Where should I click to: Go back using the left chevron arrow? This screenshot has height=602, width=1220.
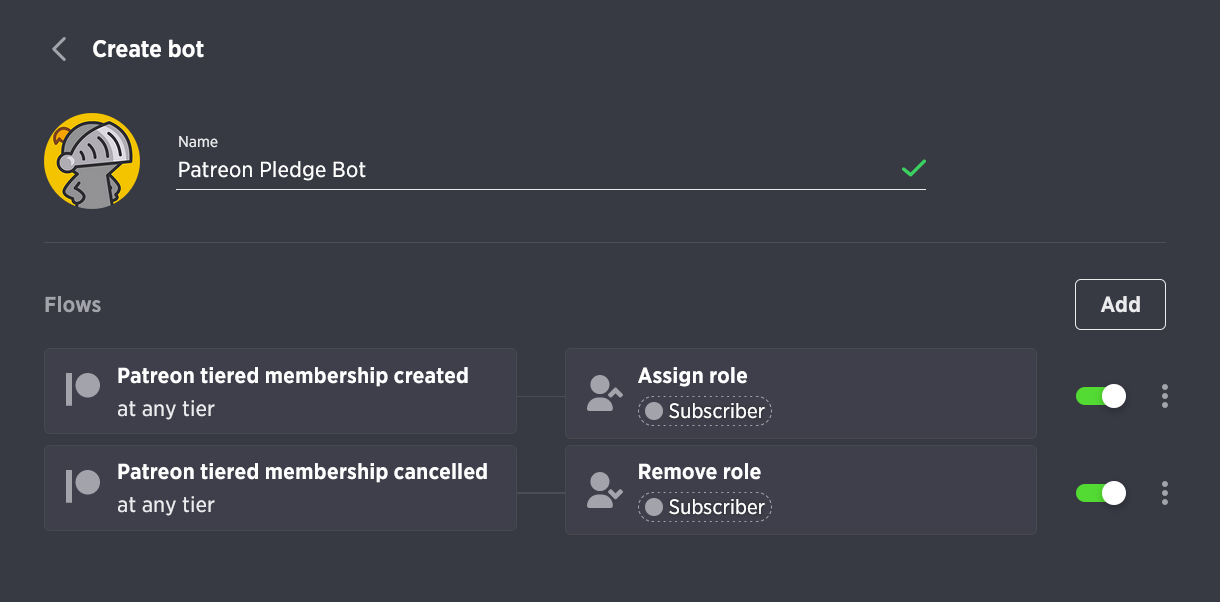(x=59, y=49)
